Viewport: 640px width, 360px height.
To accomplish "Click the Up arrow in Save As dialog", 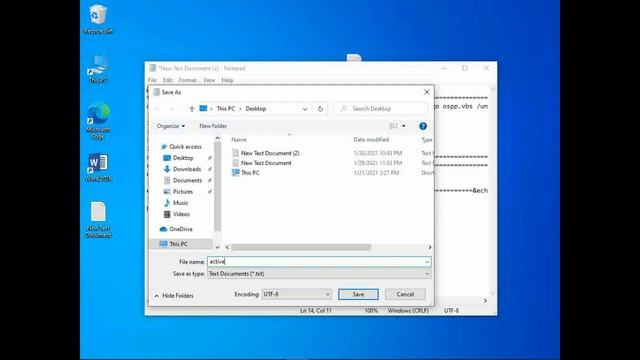I will tap(192, 109).
